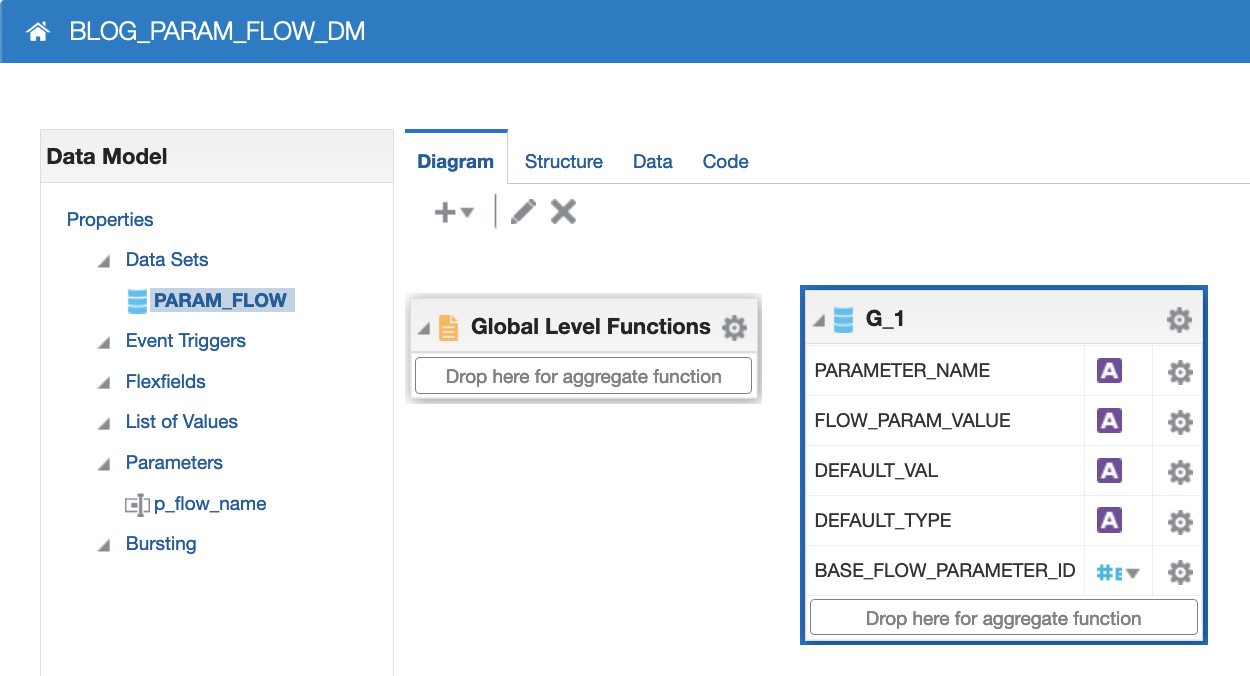Open the plus add-new dropdown
This screenshot has height=676, width=1250.
tap(453, 212)
